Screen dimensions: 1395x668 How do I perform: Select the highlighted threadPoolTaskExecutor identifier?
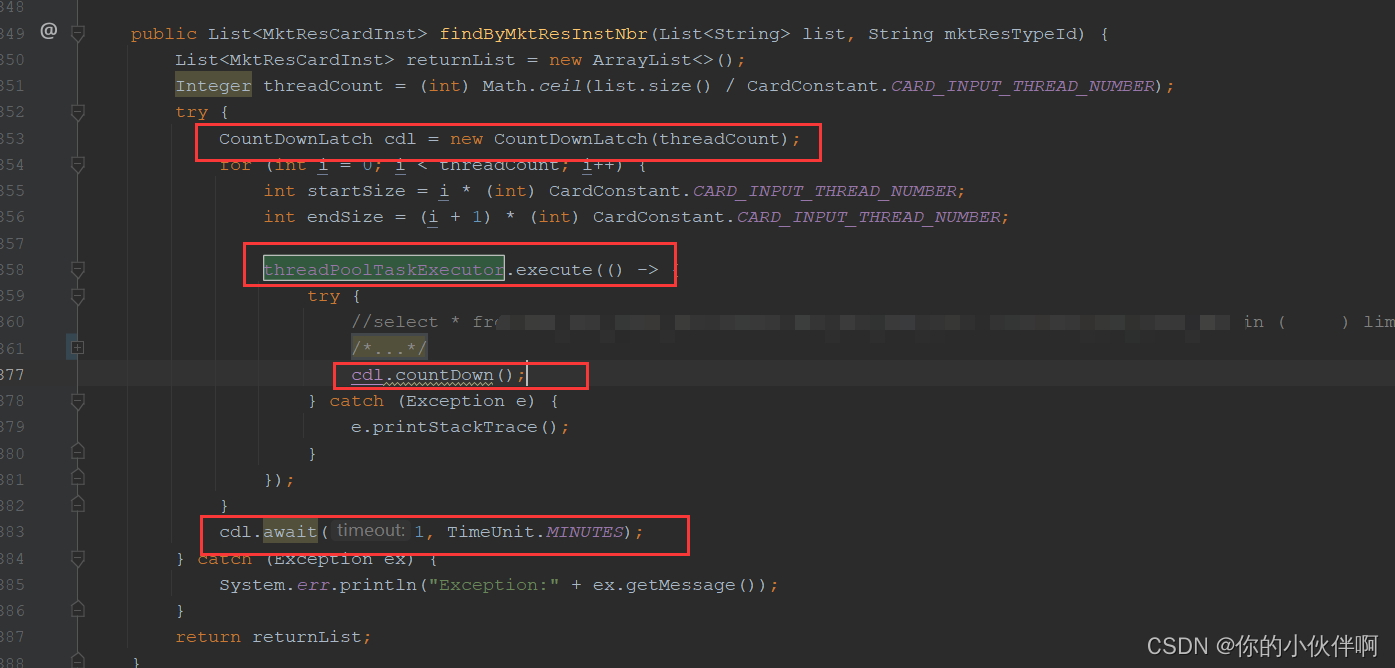(x=383, y=268)
